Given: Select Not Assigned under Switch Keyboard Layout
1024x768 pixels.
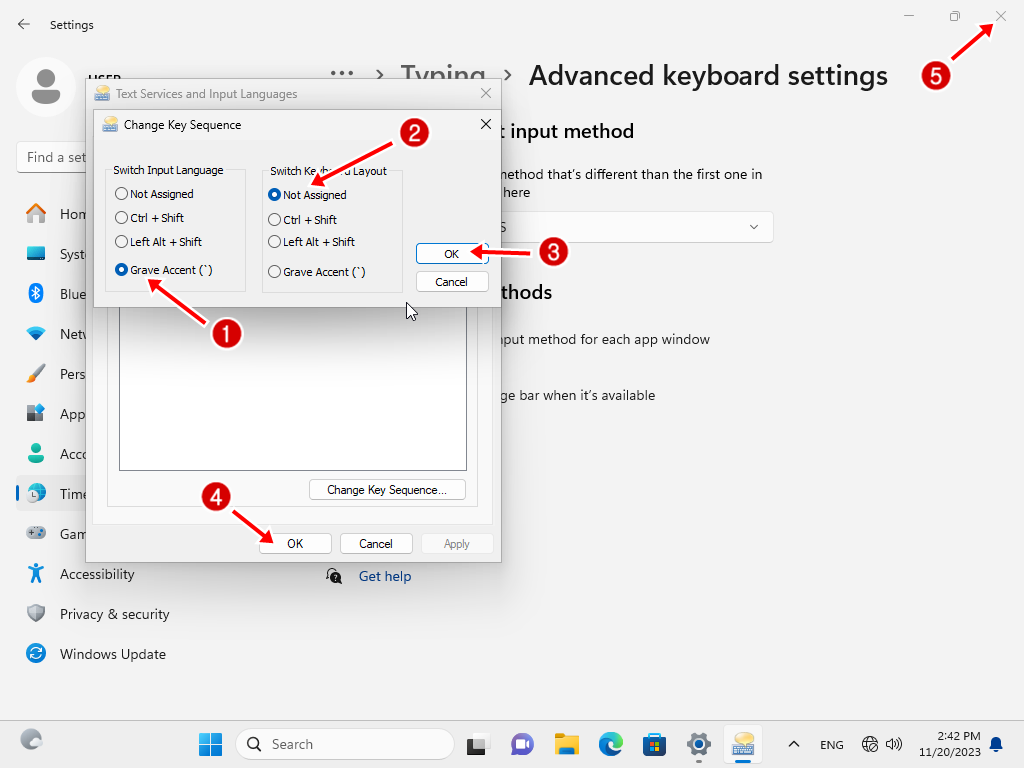Looking at the screenshot, I should click(x=275, y=195).
